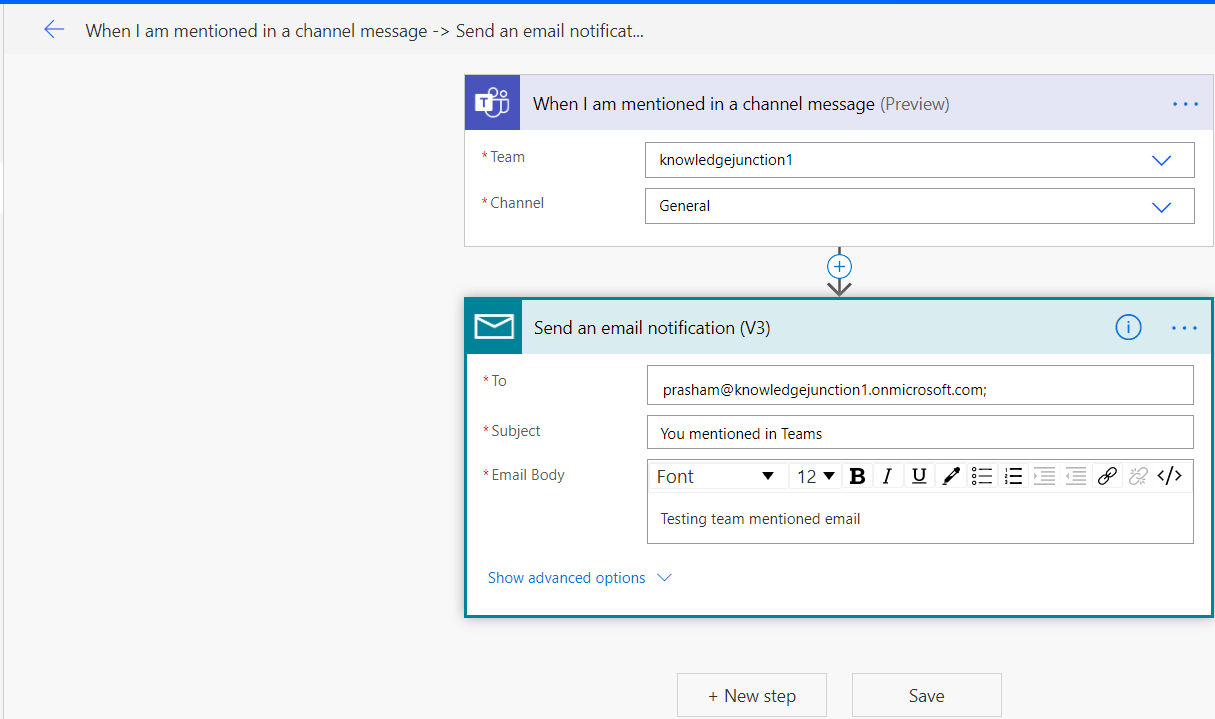The height and width of the screenshot is (719, 1215).
Task: Show info for Send an email notification
Action: coord(1128,327)
